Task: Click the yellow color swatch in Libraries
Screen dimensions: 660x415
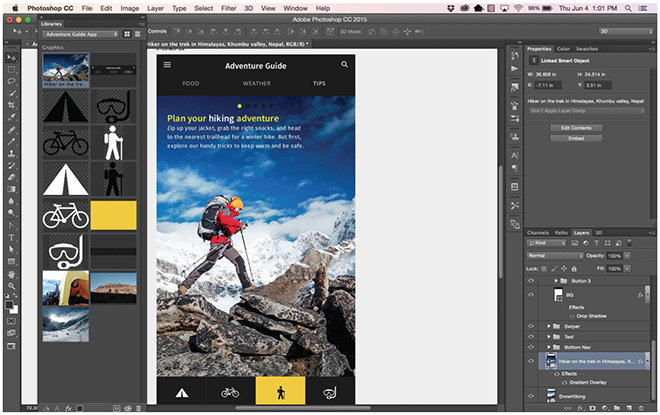Action: (x=113, y=215)
